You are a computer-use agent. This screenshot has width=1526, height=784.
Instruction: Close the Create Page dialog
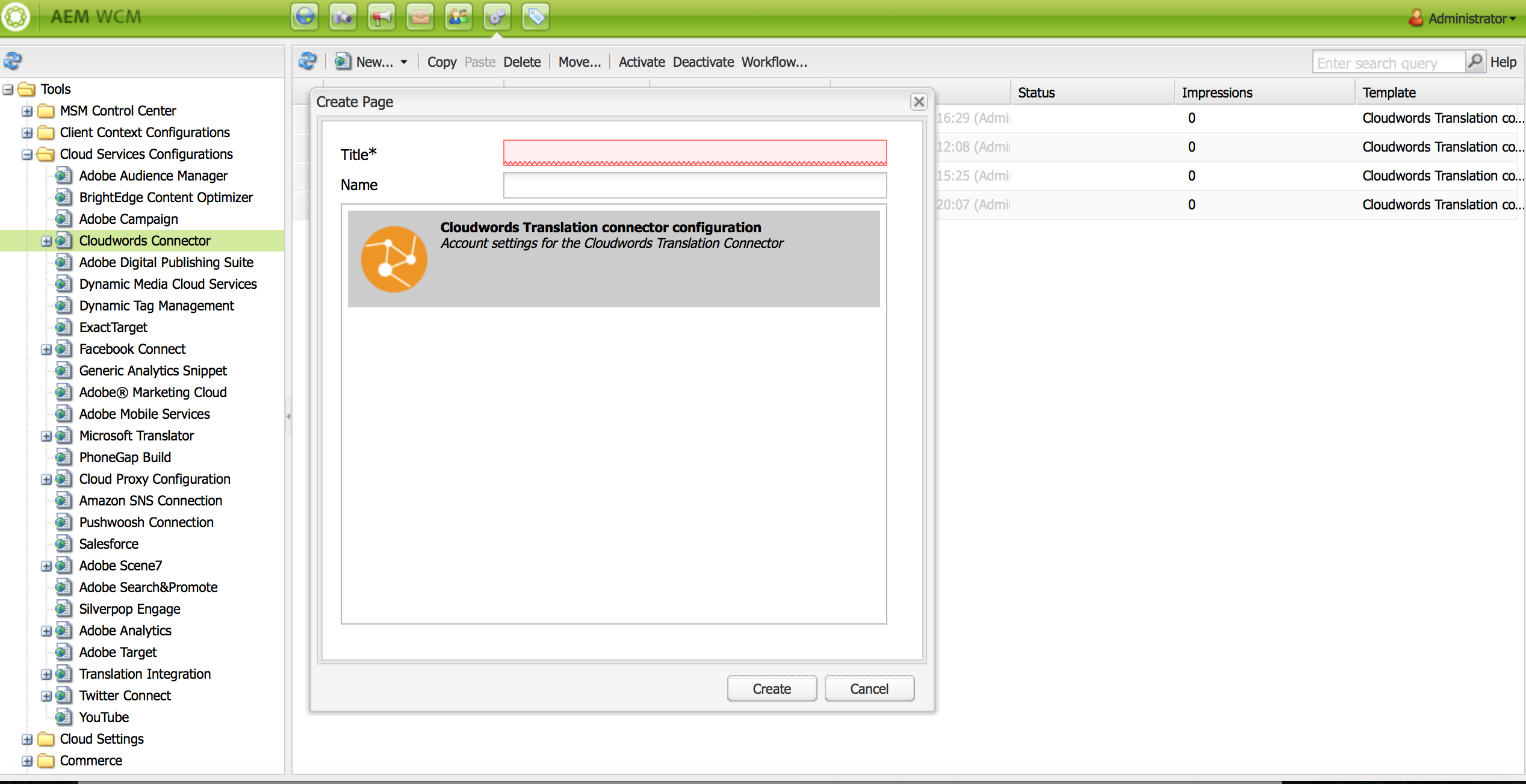pos(919,102)
